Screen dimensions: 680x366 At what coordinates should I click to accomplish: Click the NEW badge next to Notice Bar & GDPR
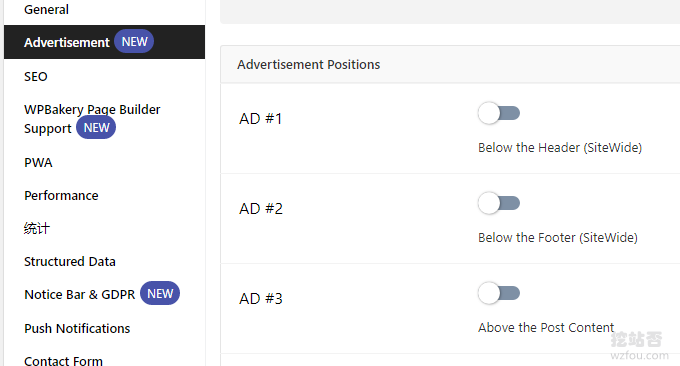(x=160, y=294)
